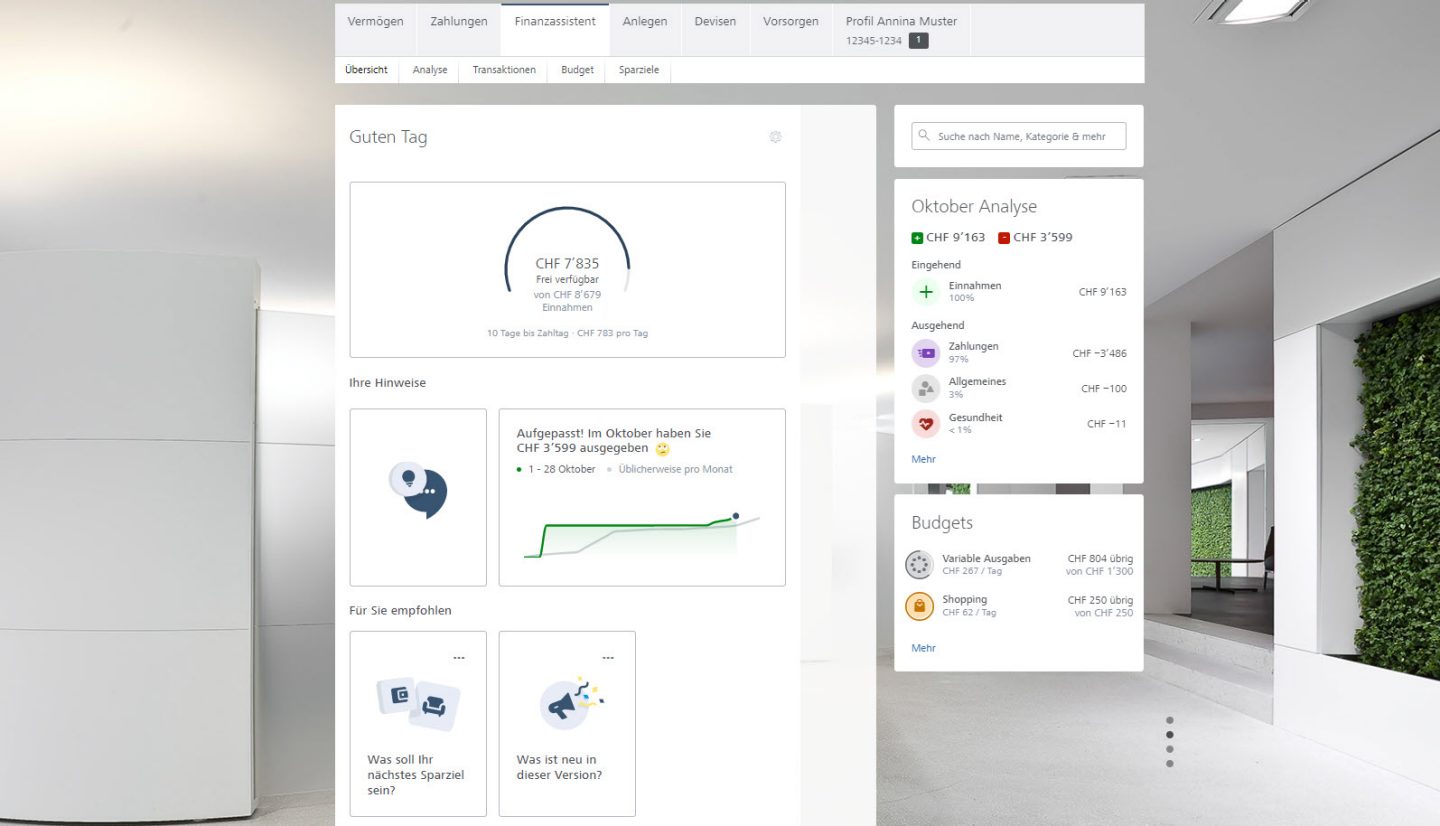Screen dimensions: 1440x826
Task: Switch to the Zahlungen tab
Action: (459, 22)
